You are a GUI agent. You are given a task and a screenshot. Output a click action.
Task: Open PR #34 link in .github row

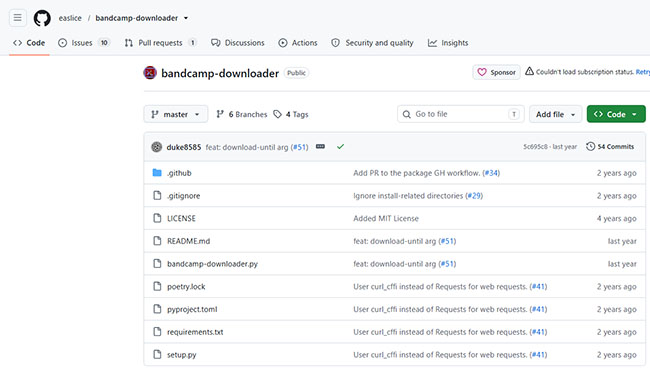(491, 173)
